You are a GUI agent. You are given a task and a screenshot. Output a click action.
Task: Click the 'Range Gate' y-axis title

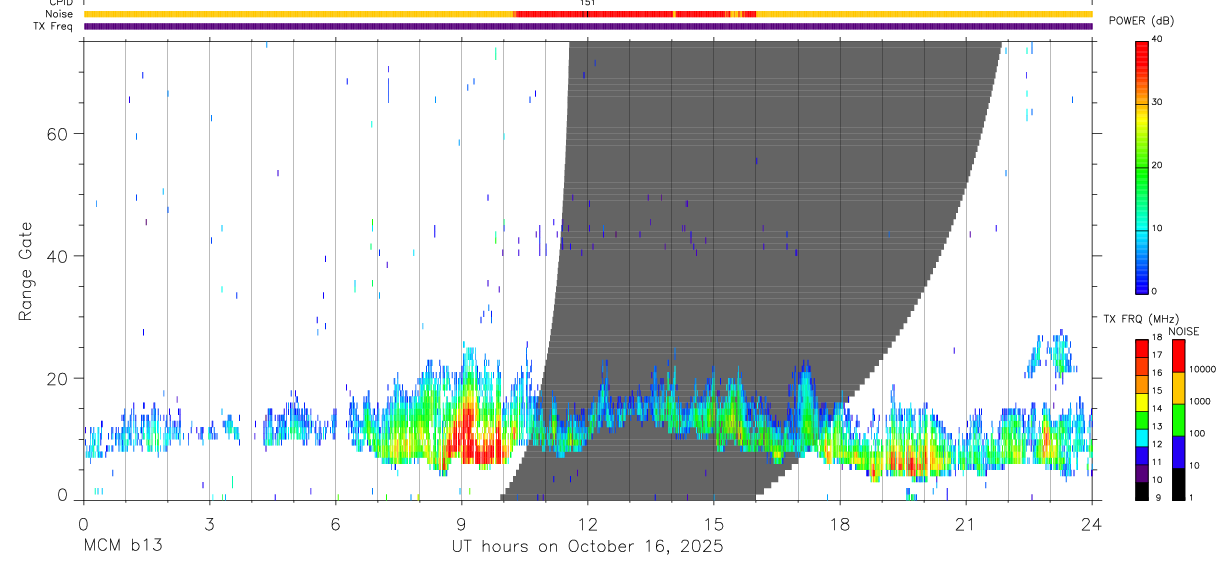pos(27,271)
